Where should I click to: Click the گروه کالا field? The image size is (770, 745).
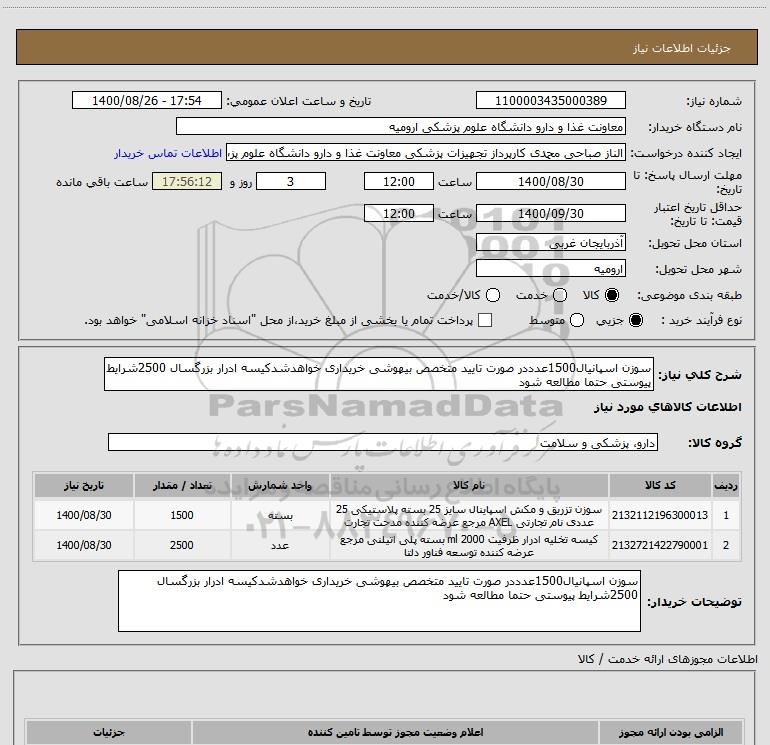[x=383, y=442]
